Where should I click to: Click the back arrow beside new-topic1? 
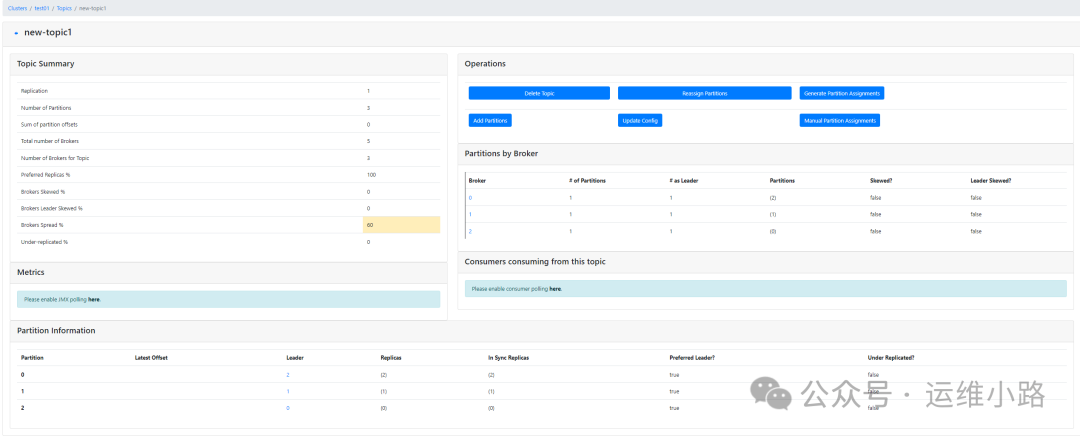16,33
